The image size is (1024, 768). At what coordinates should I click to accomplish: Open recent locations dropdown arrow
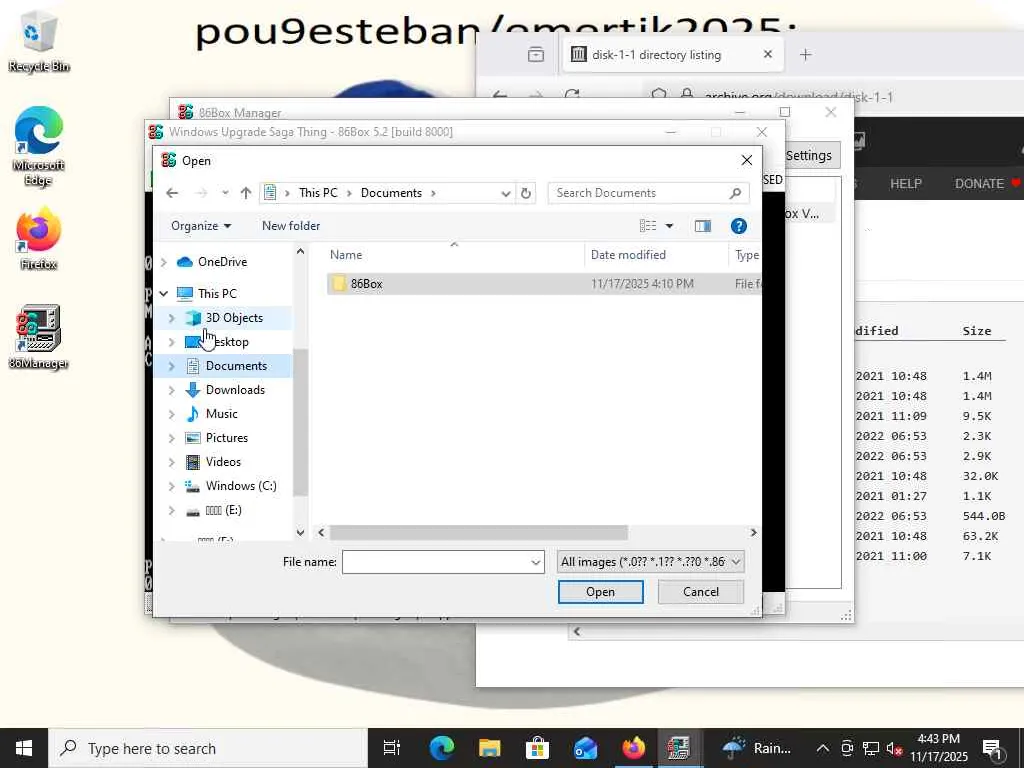(x=225, y=193)
